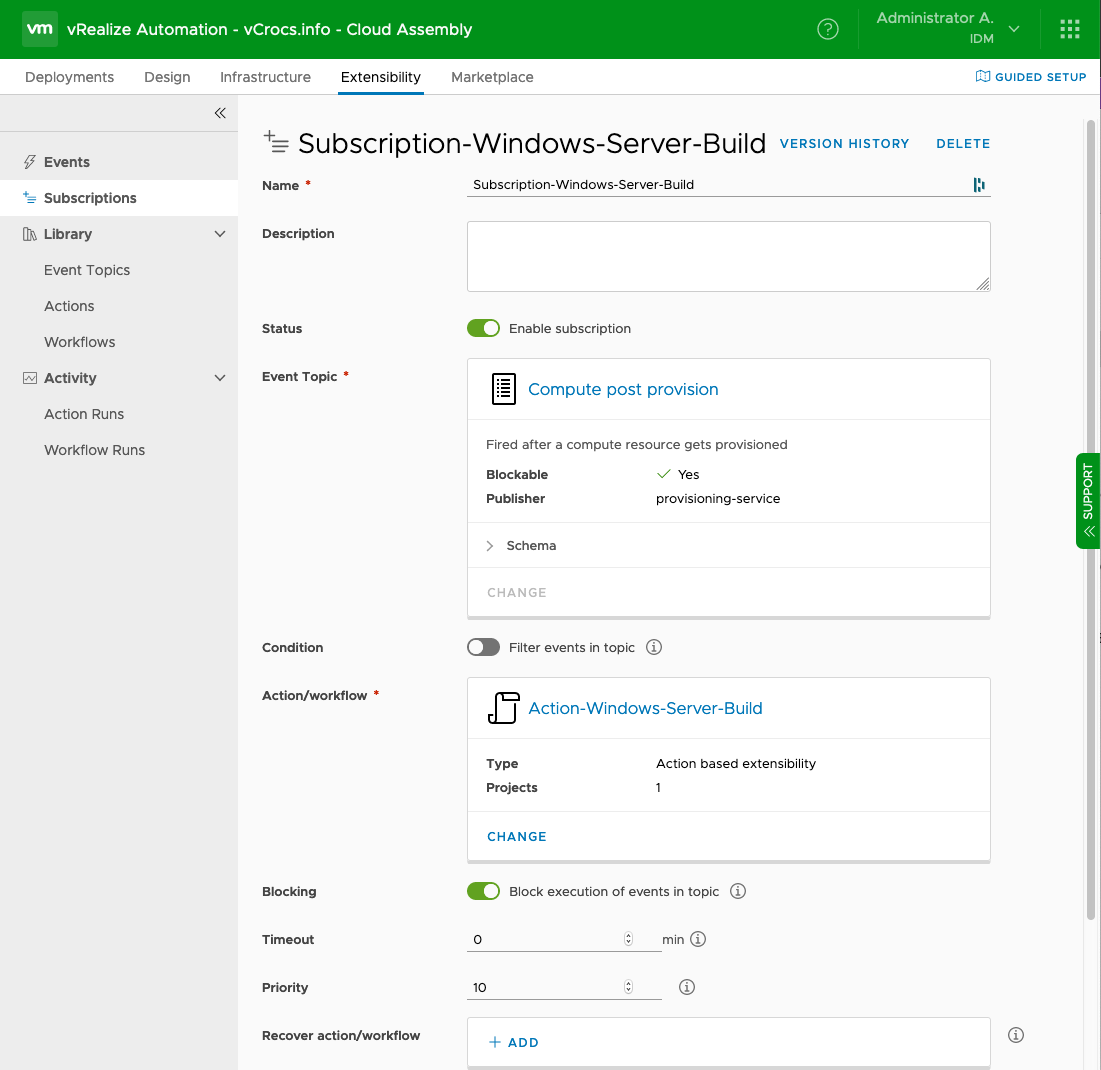Disable the Enable subscription toggle
Image resolution: width=1101 pixels, height=1070 pixels.
pos(483,328)
